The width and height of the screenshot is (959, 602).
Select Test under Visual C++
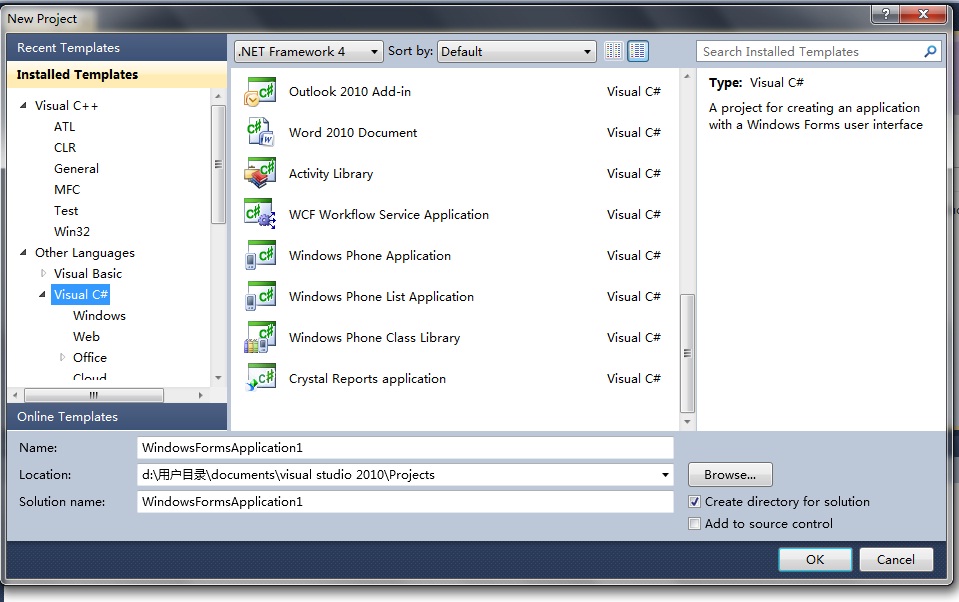tap(66, 211)
